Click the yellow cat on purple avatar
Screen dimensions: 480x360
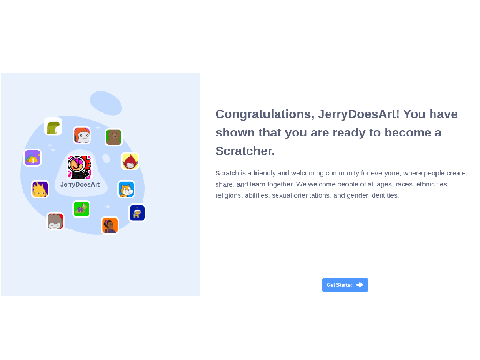pyautogui.click(x=40, y=189)
